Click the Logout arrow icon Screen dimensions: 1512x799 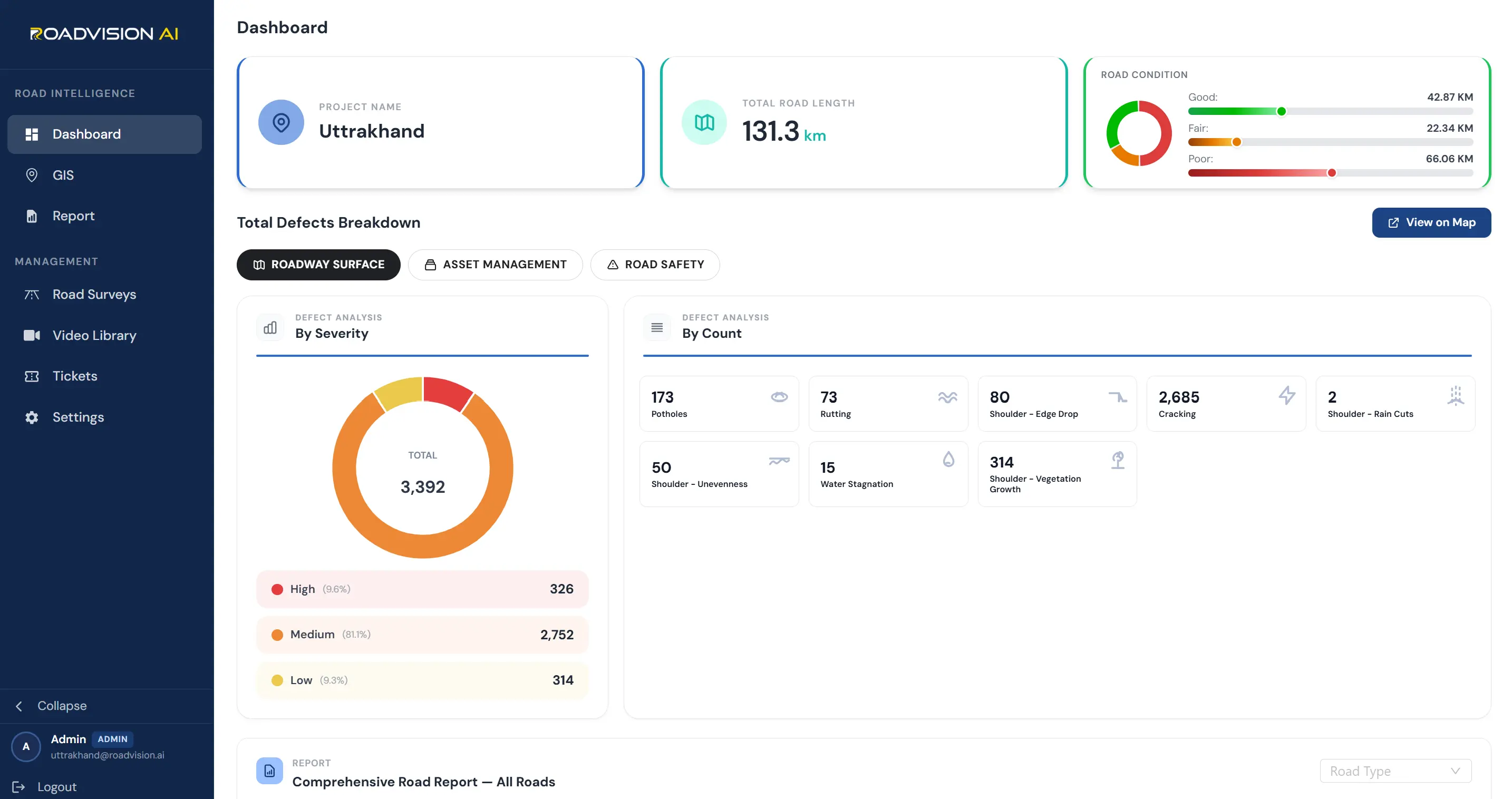point(19,787)
